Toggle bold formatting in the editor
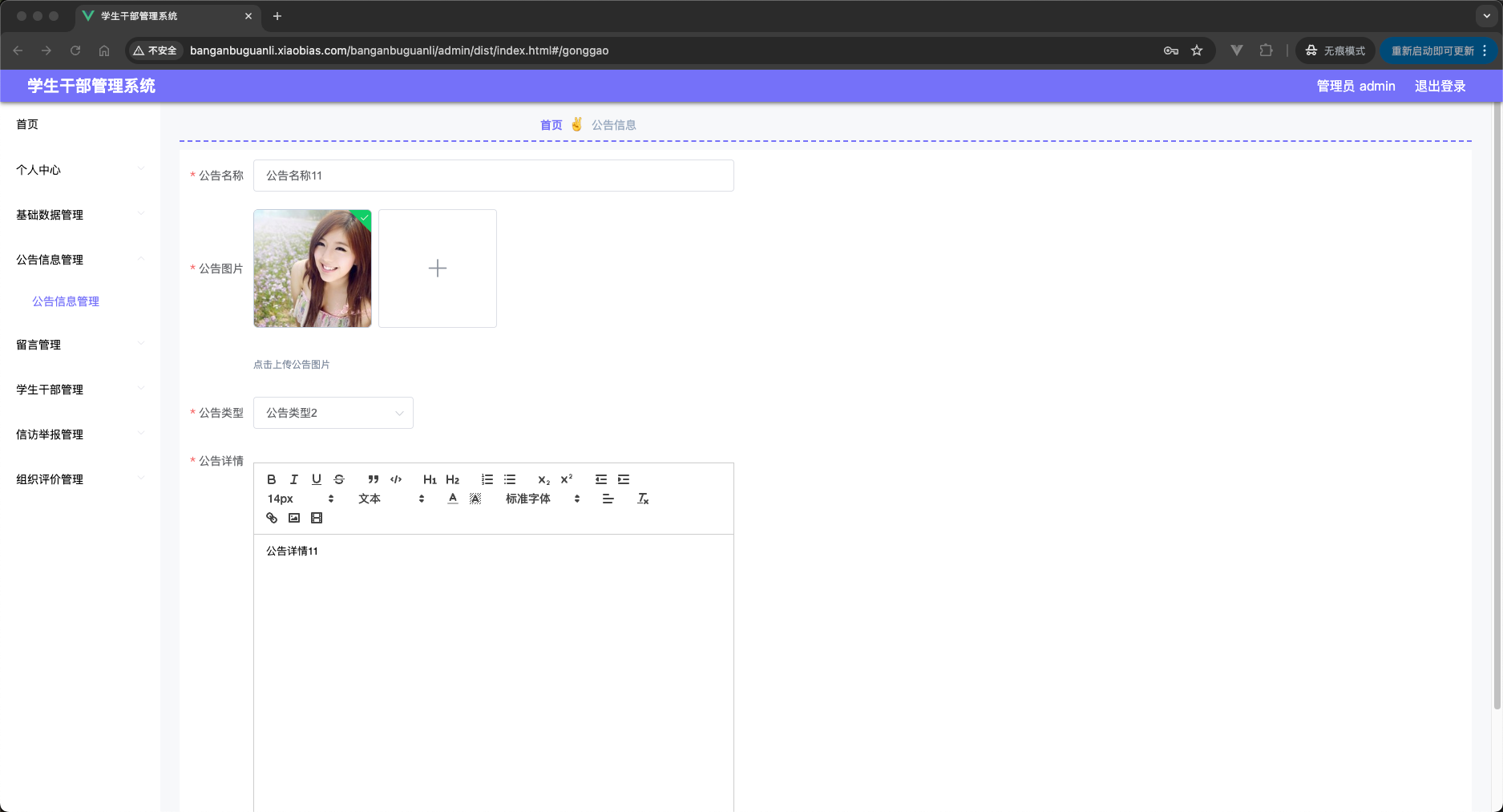Screen dimensions: 1503x812 pos(272,479)
